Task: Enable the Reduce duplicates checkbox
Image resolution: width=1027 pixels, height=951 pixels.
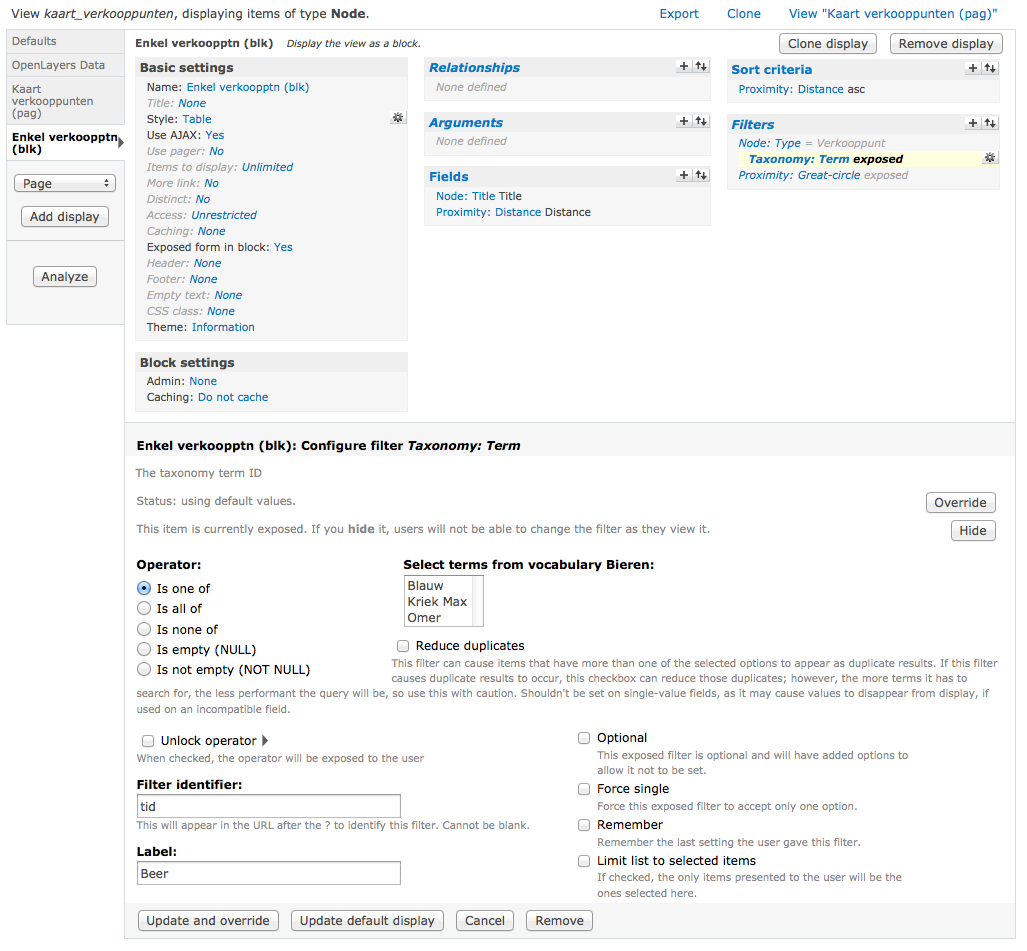Action: click(403, 646)
